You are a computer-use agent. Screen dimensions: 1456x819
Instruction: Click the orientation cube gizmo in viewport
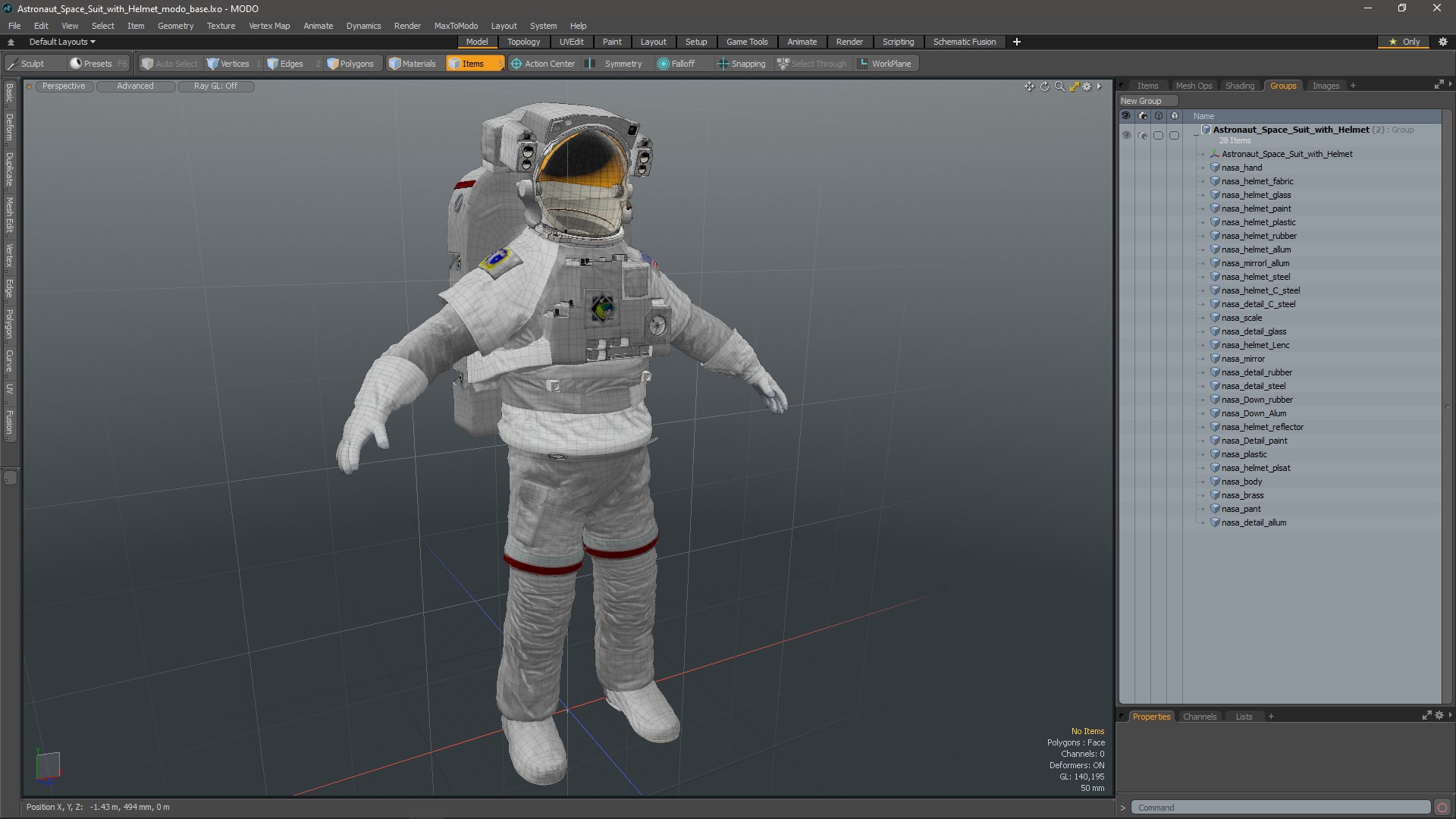coord(48,765)
